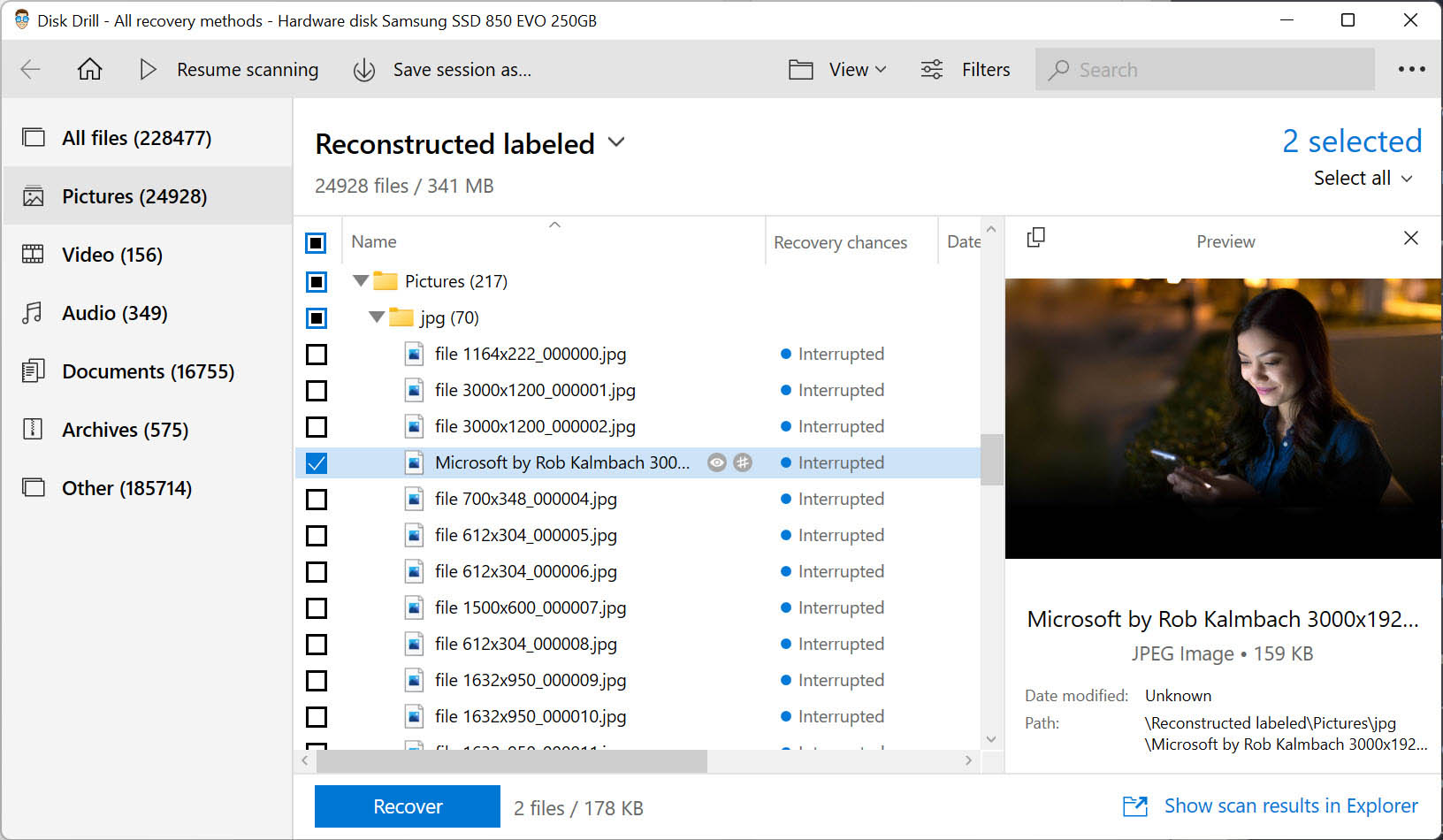Click the jpg folder icon in tree
The image size is (1443, 840).
401,317
